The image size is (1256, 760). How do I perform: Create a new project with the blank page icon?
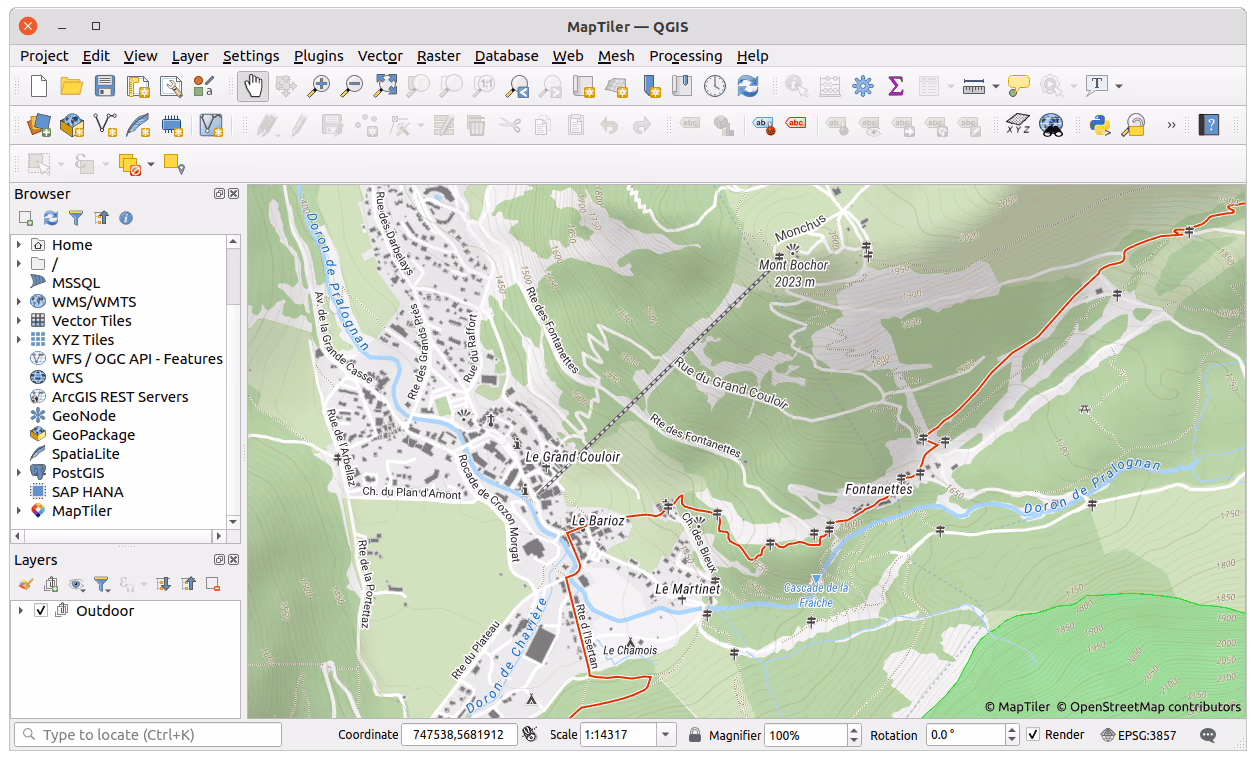[38, 87]
